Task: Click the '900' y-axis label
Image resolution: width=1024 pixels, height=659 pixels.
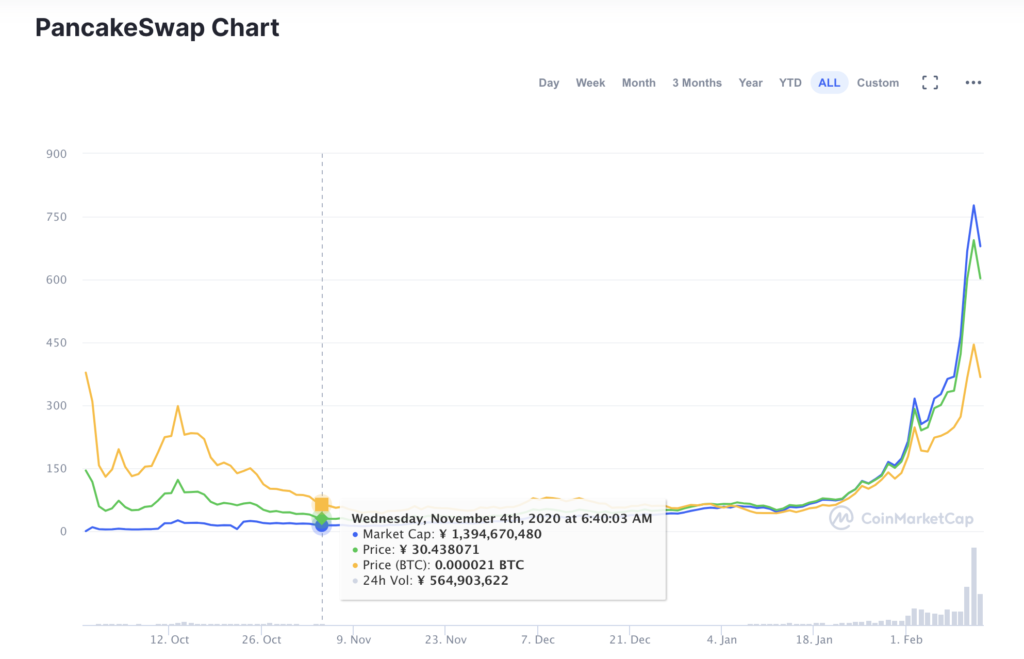Action: (56, 154)
